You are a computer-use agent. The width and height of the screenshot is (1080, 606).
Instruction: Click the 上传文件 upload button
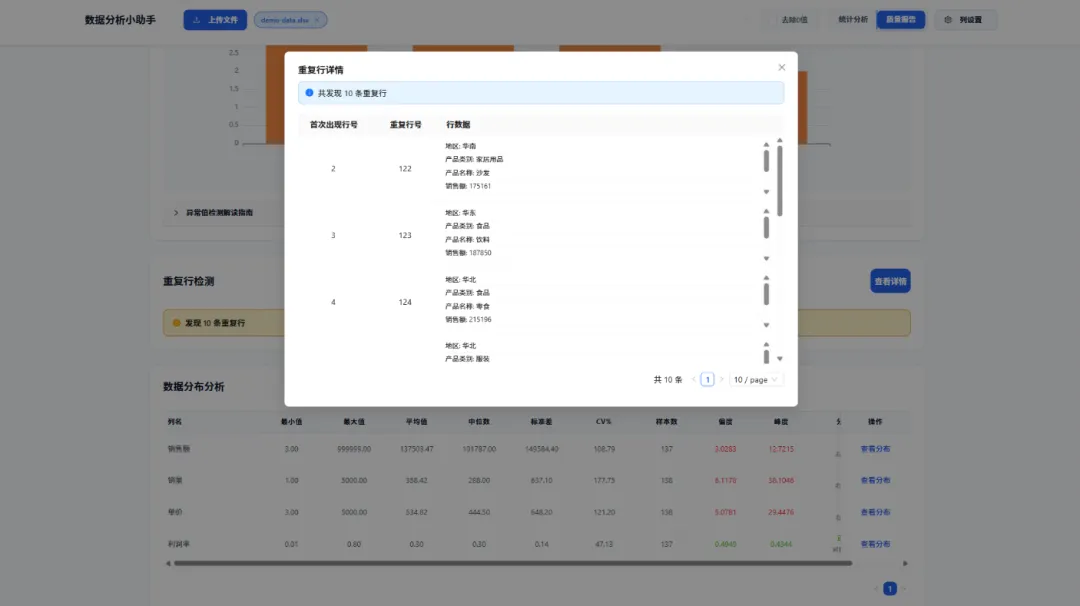(x=215, y=20)
